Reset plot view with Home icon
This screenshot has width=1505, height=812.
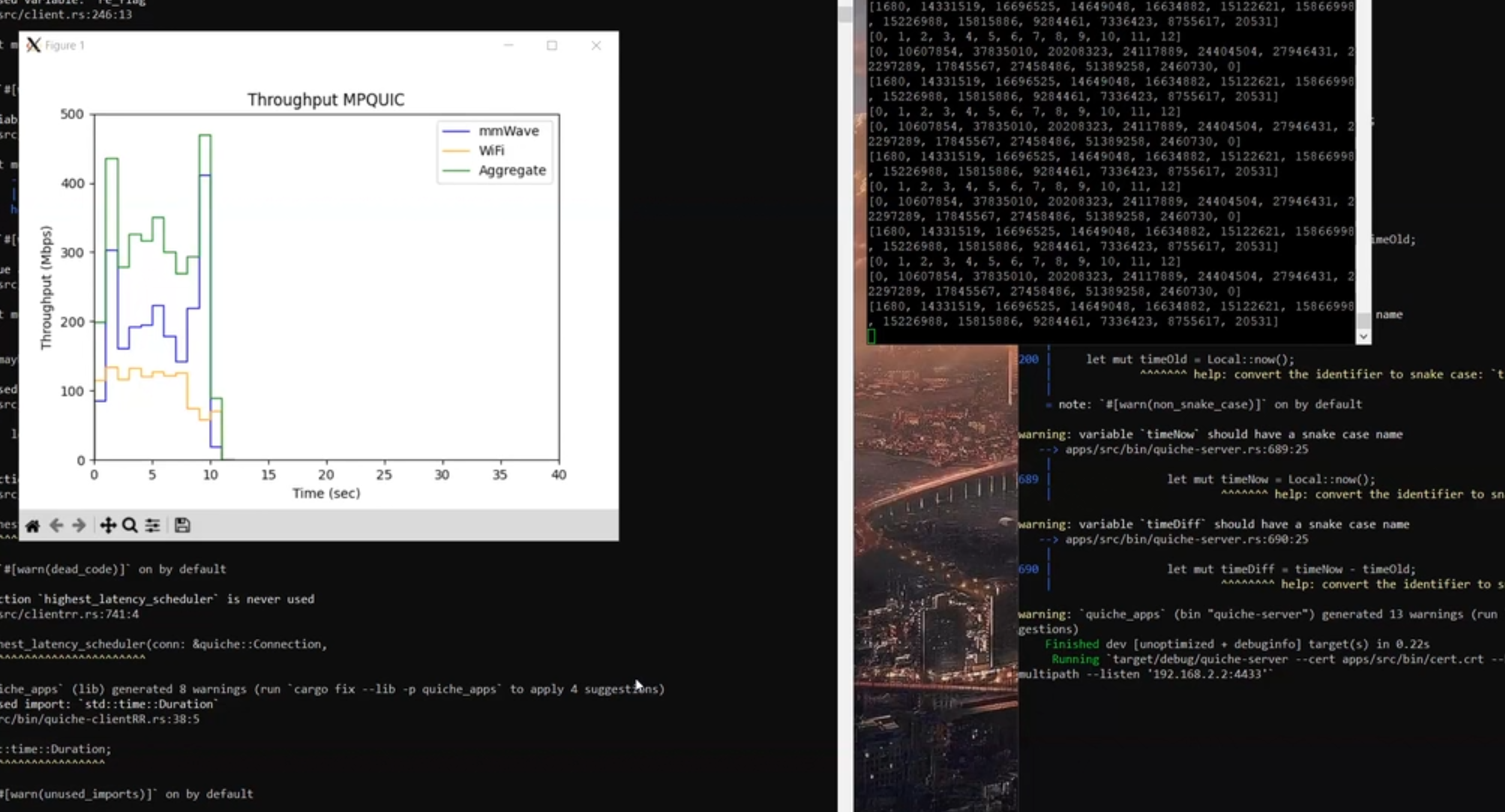click(32, 526)
